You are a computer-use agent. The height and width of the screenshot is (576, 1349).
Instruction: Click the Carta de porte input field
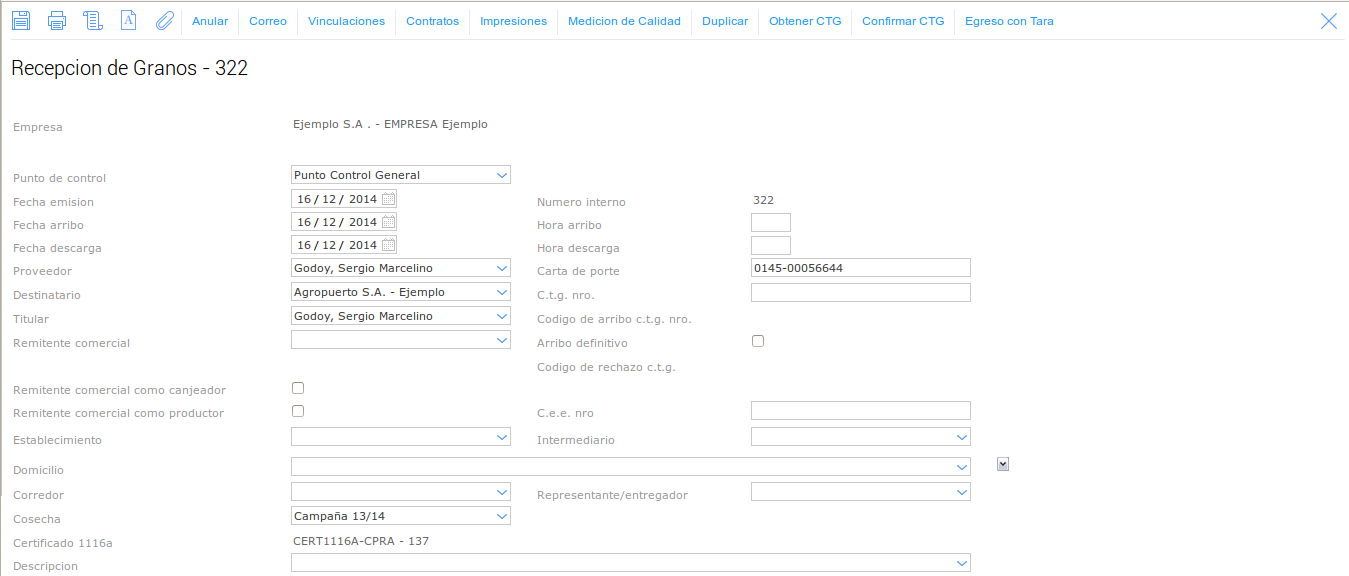pos(860,268)
